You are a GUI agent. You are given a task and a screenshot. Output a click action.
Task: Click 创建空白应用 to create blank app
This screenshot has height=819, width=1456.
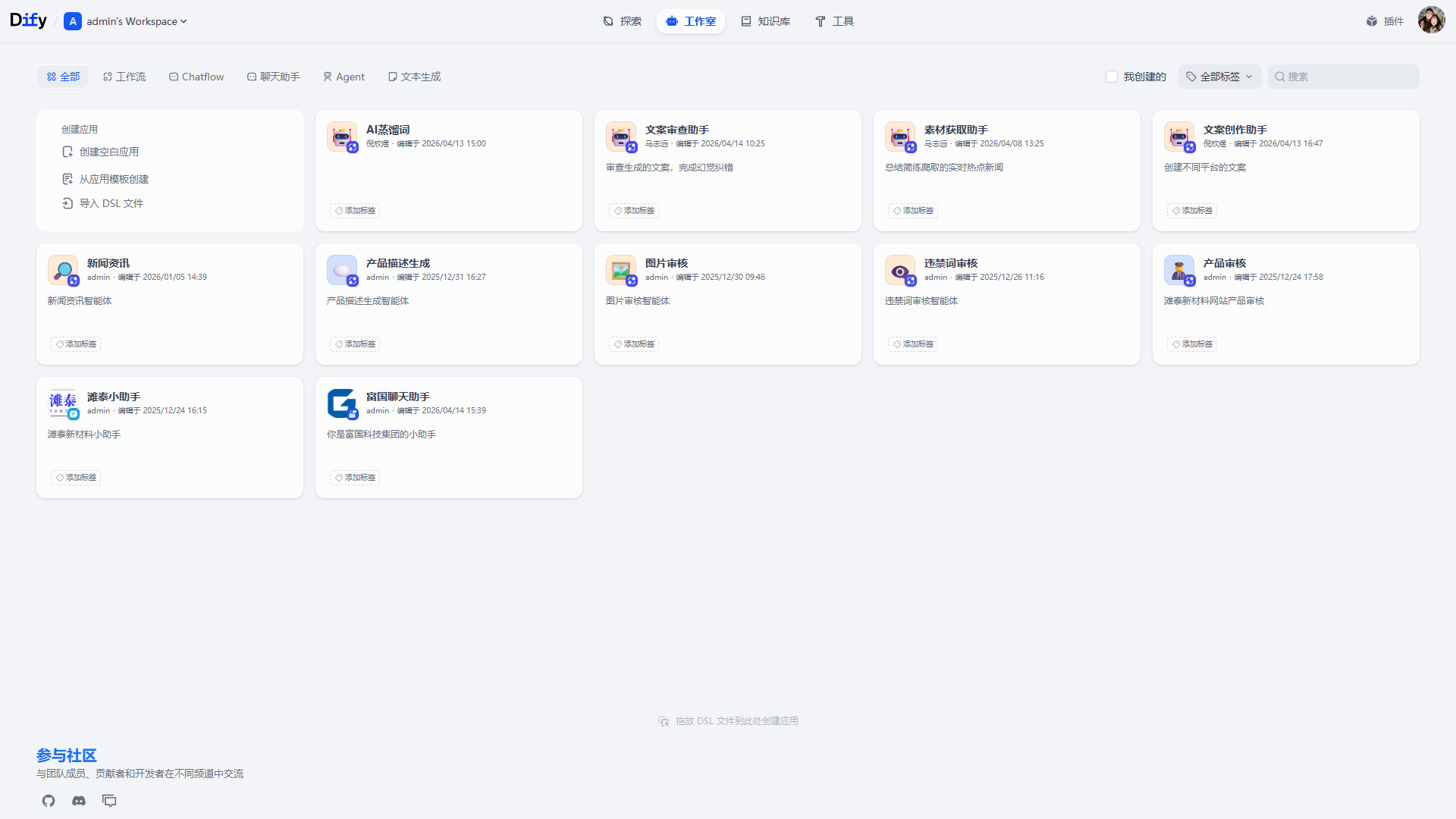[108, 152]
